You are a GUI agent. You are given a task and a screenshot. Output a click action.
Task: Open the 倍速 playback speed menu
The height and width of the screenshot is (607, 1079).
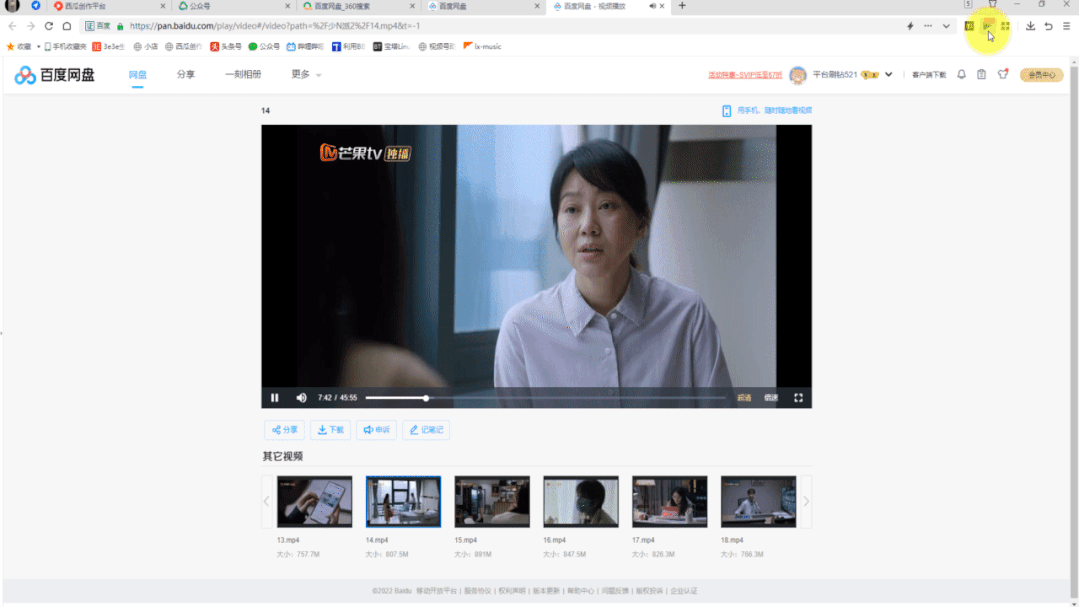pyautogui.click(x=771, y=398)
